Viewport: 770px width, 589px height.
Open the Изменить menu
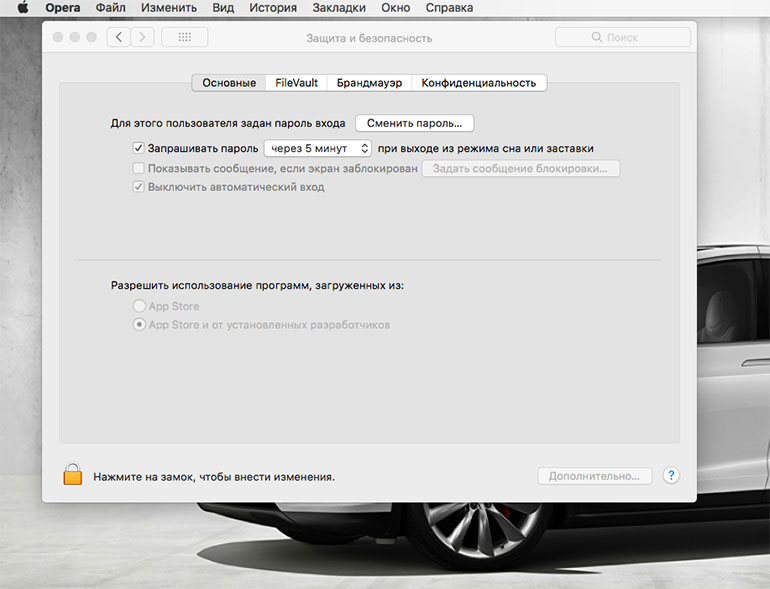(x=169, y=8)
